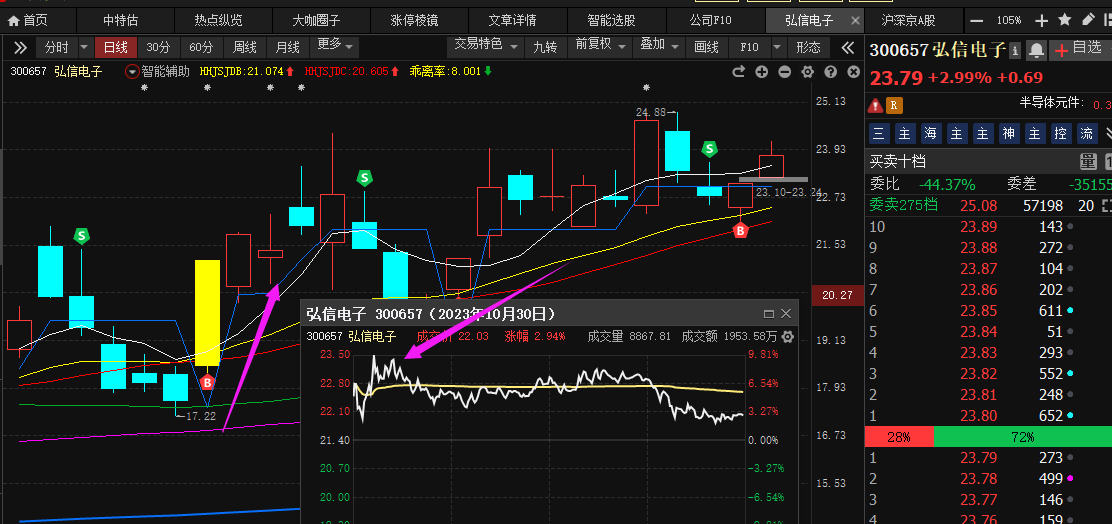Open the 大咖圈子 tab

[x=317, y=20]
